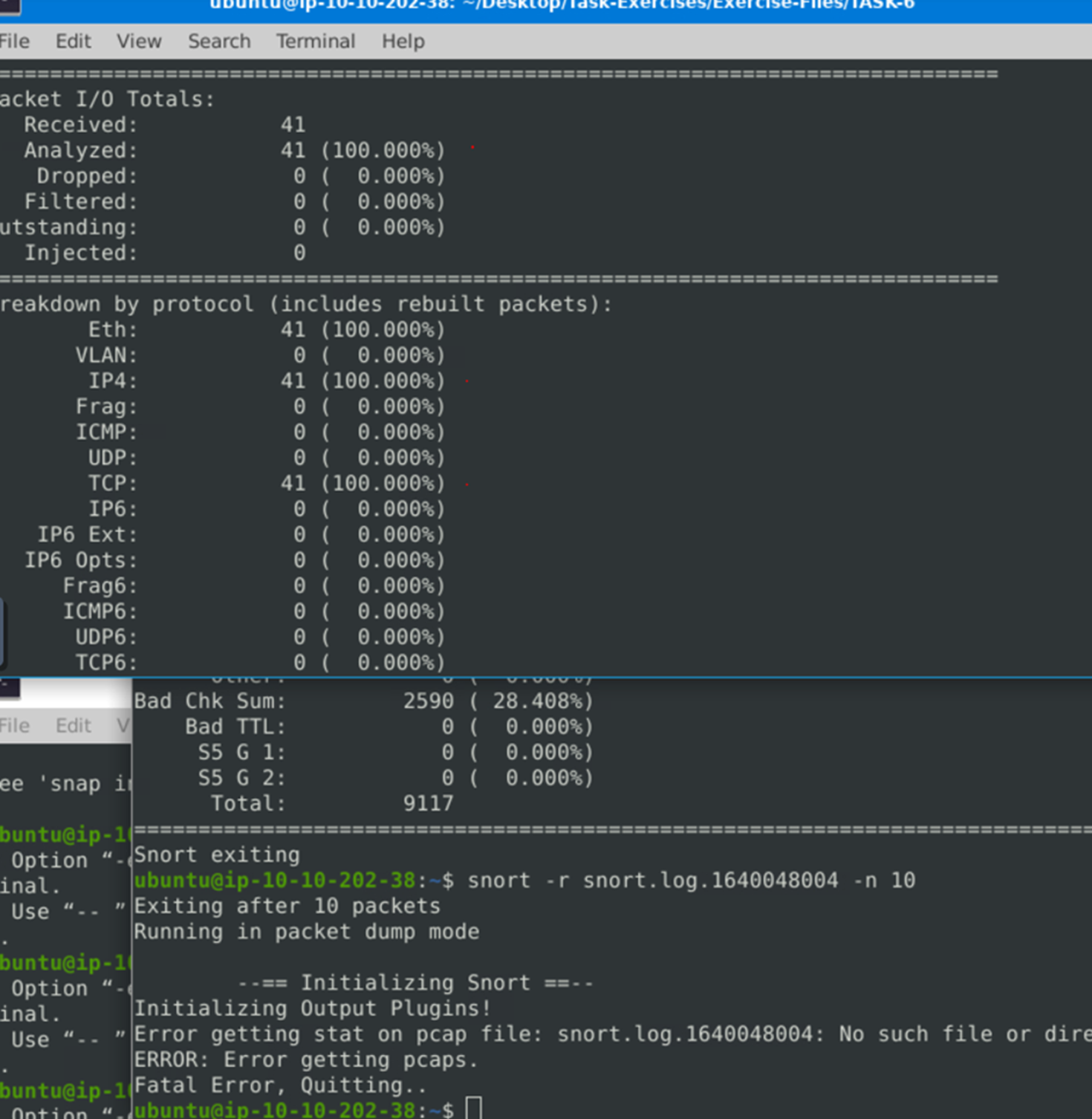The height and width of the screenshot is (1119, 1092).
Task: Click the 'IP6 Opts: 0' line
Action: point(234,560)
